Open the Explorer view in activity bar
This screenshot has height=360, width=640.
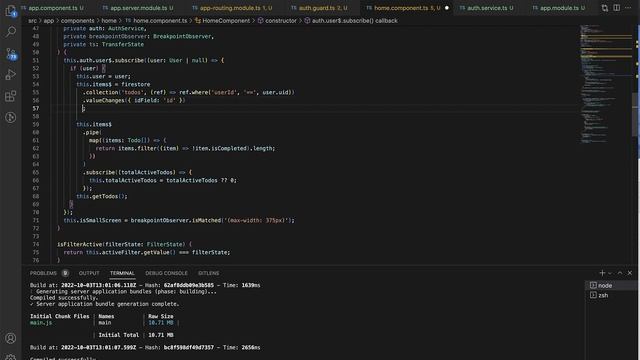11,11
